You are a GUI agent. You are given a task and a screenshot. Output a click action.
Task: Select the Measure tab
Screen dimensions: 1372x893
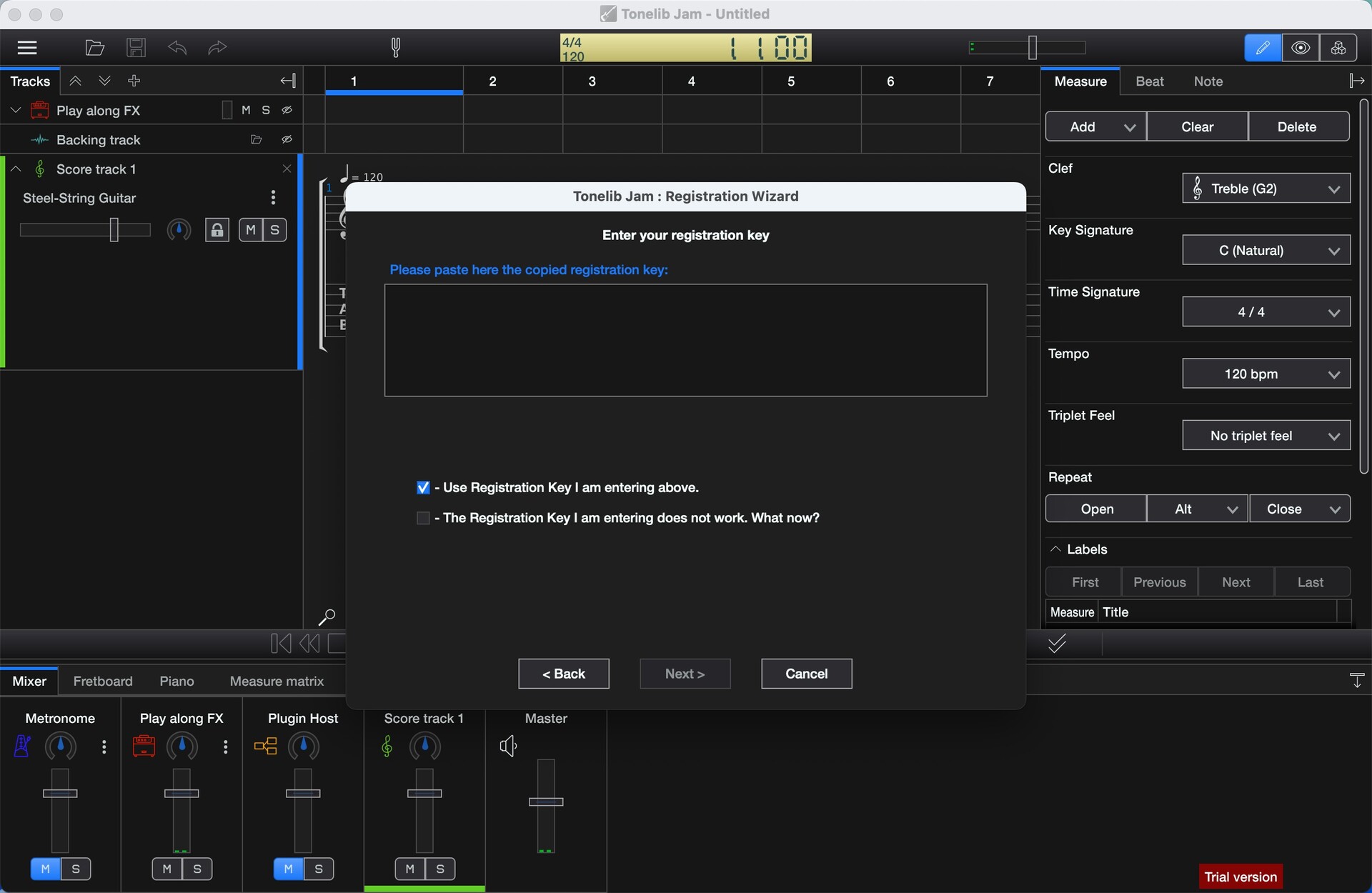[1080, 81]
